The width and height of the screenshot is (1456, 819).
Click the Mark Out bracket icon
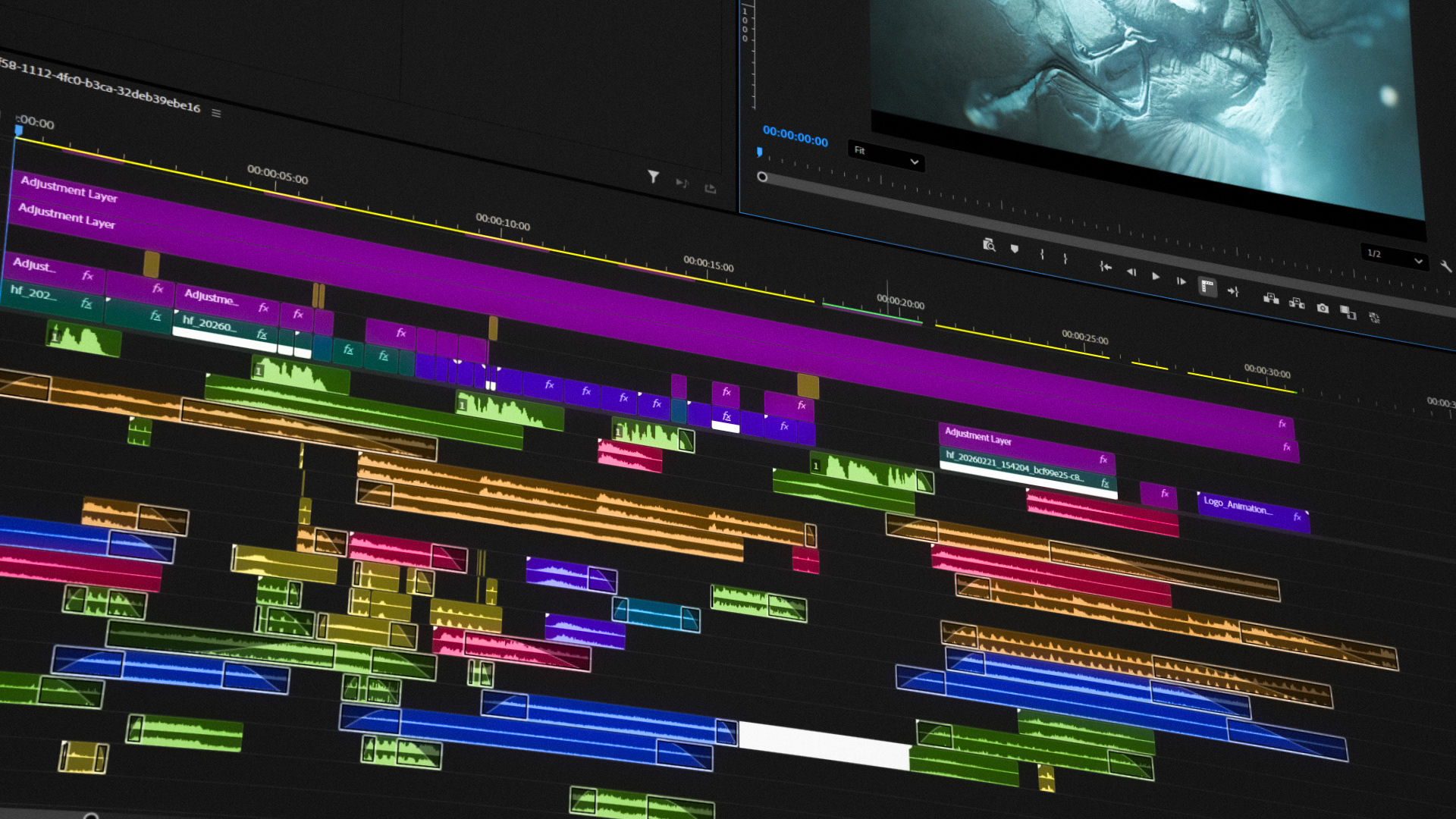tap(1065, 259)
